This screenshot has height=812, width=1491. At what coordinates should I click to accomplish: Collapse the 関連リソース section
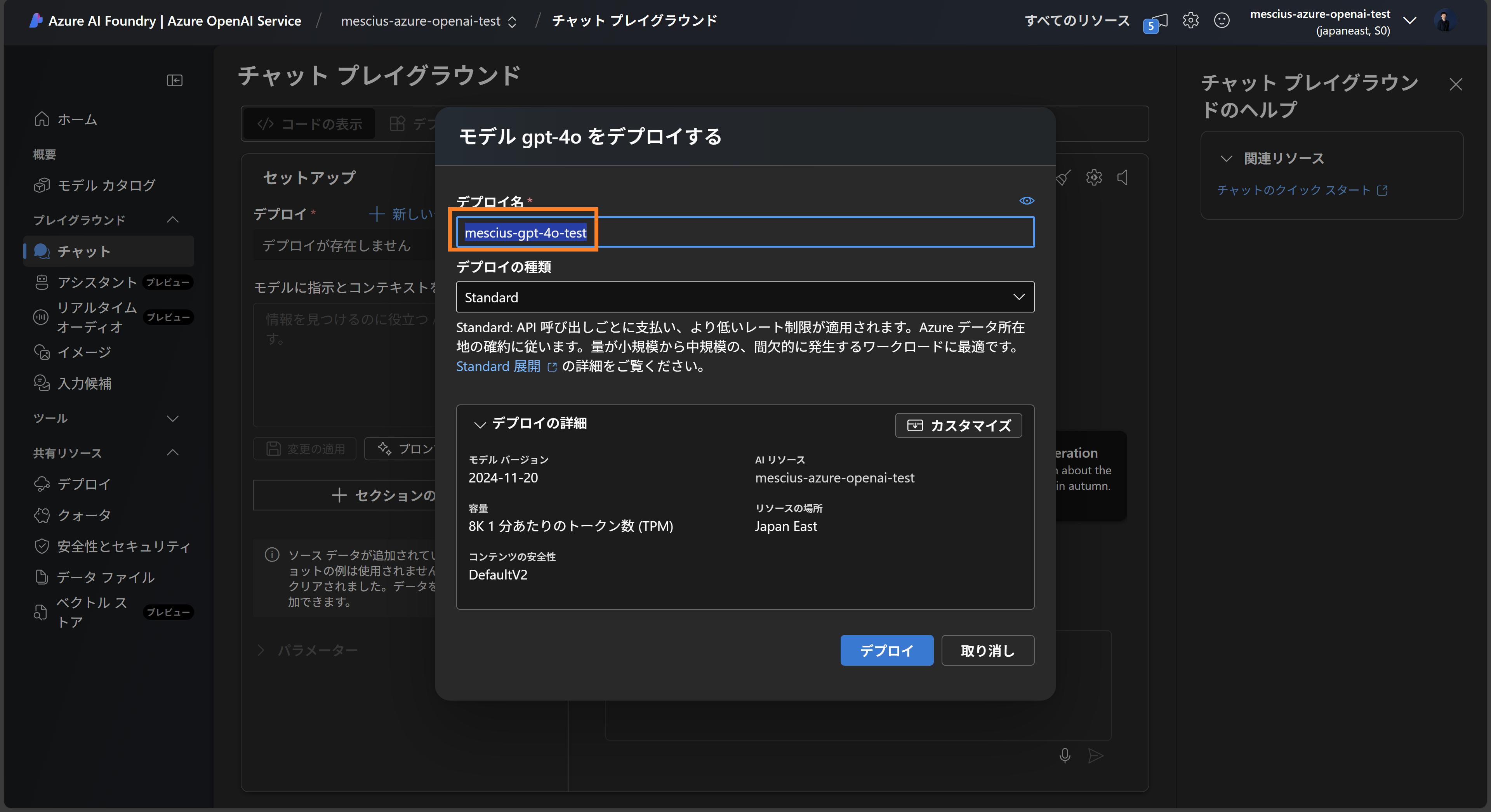(1226, 159)
